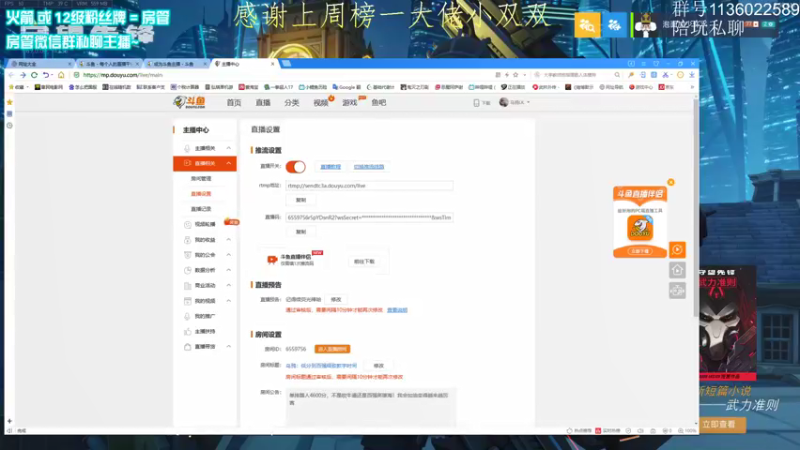Viewport: 800px width, 450px height.
Task: Click the orange Douyu companion app icon
Action: (x=640, y=228)
